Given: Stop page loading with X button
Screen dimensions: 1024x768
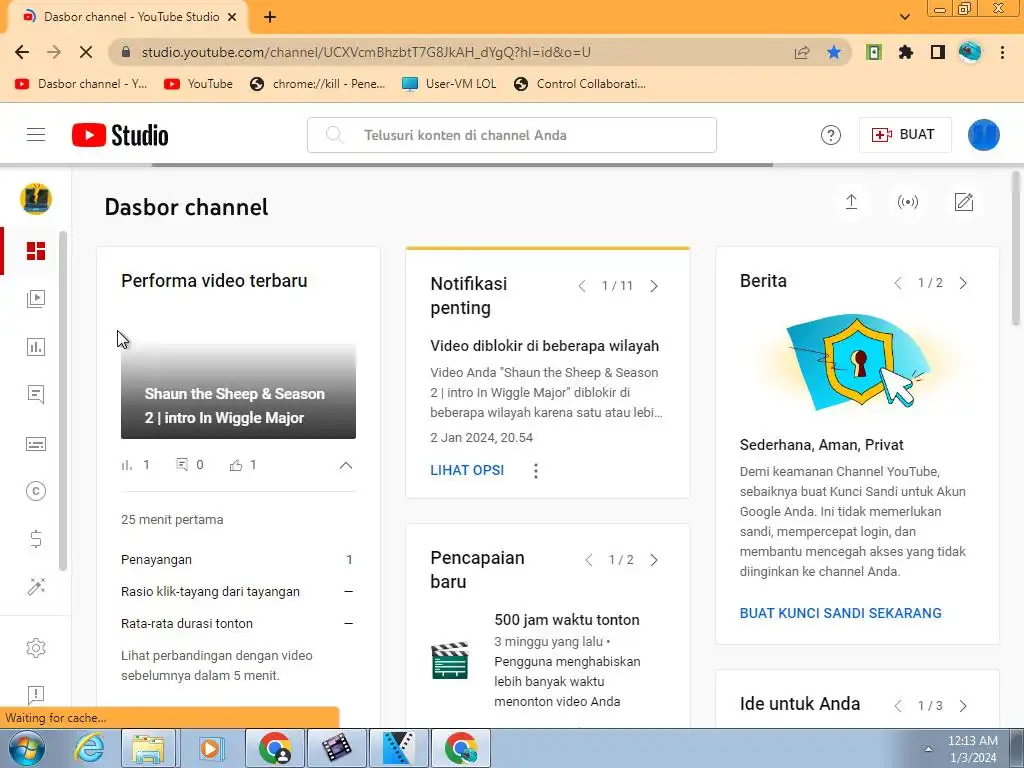Looking at the screenshot, I should click(x=86, y=52).
